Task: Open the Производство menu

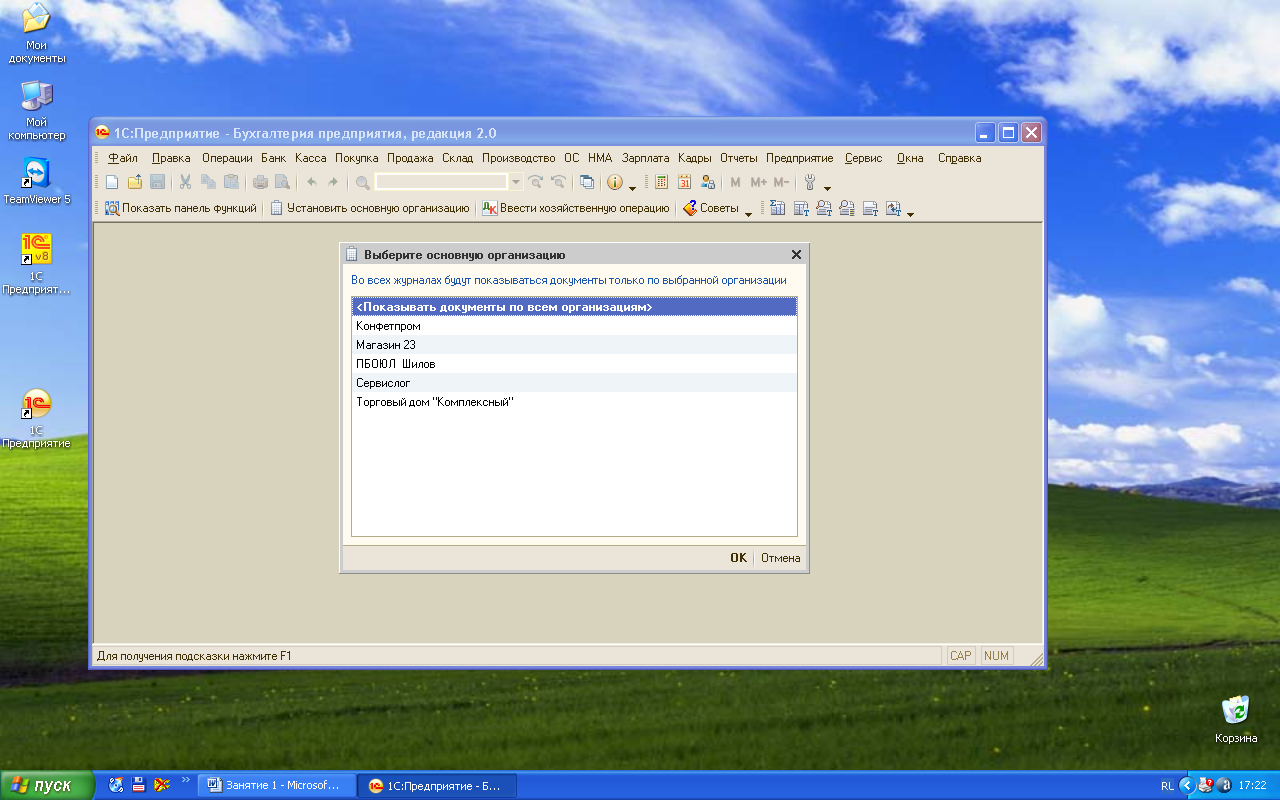Action: pyautogui.click(x=518, y=158)
